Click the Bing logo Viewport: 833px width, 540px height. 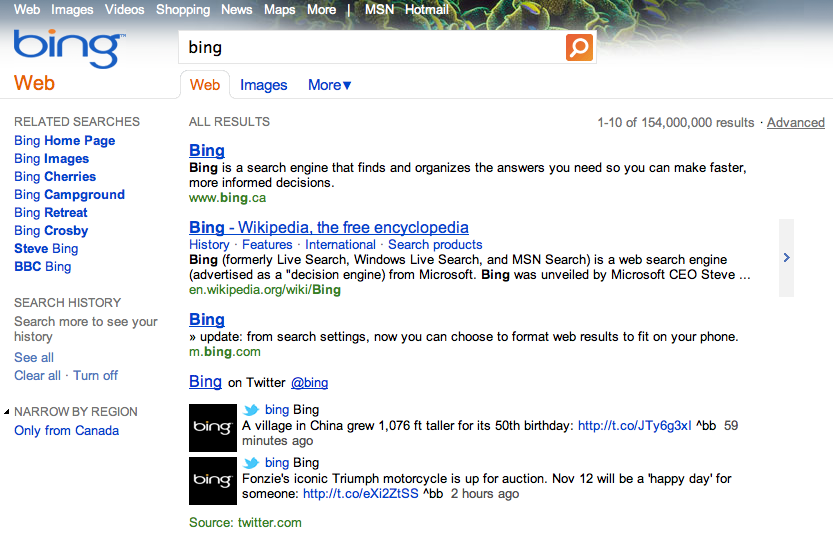pos(69,48)
